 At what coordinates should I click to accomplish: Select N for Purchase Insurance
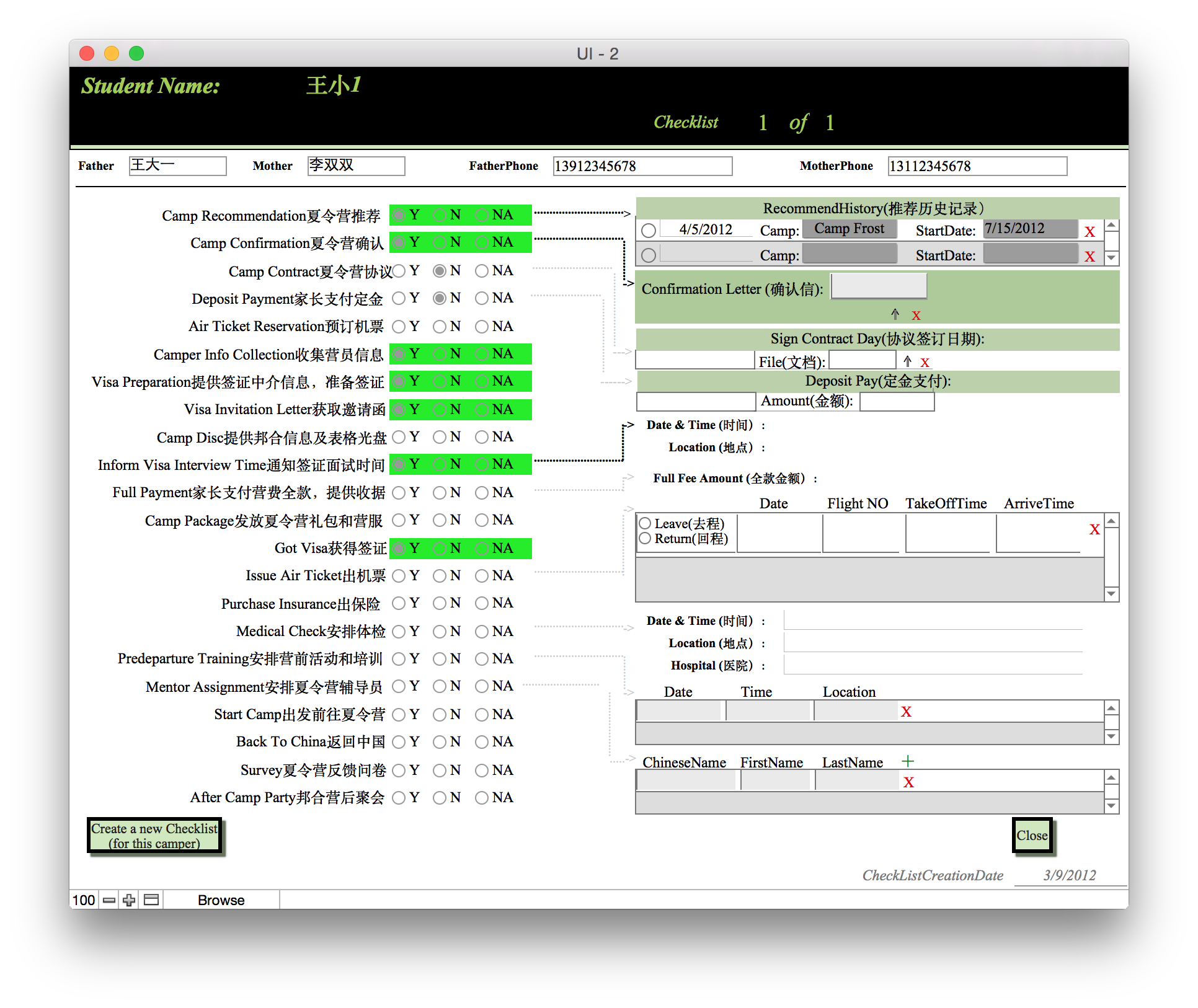(440, 603)
